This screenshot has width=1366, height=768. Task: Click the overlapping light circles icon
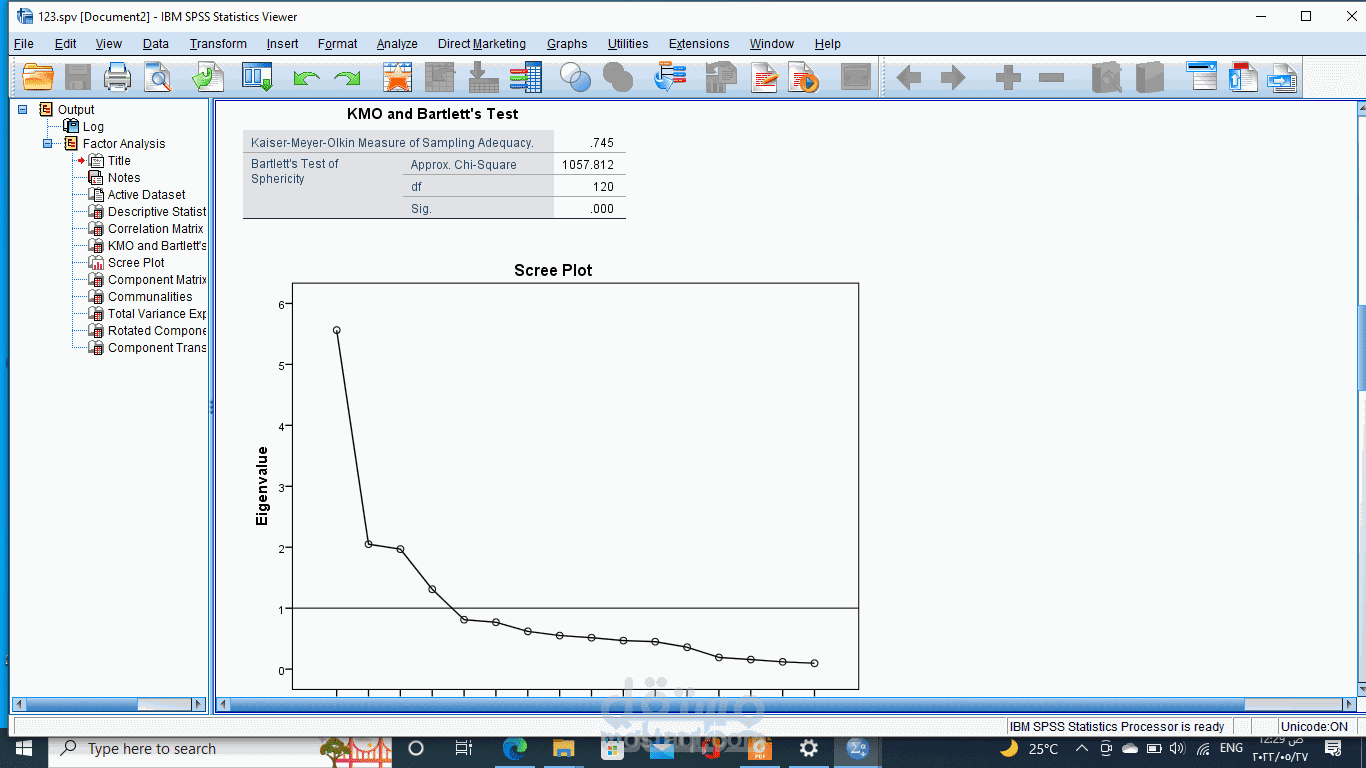pyautogui.click(x=576, y=77)
